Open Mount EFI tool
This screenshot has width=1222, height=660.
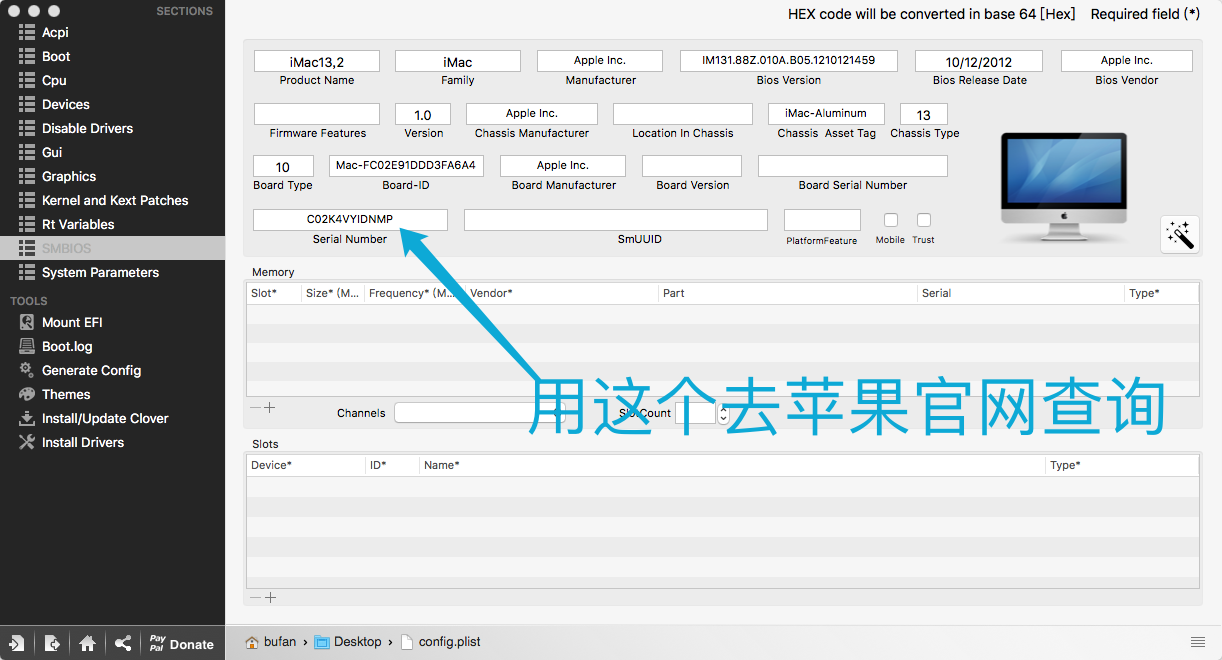point(72,322)
